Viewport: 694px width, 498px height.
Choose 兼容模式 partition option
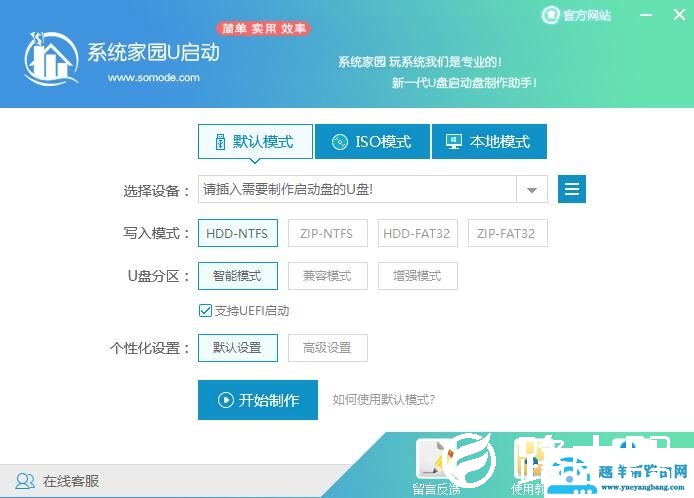click(328, 276)
